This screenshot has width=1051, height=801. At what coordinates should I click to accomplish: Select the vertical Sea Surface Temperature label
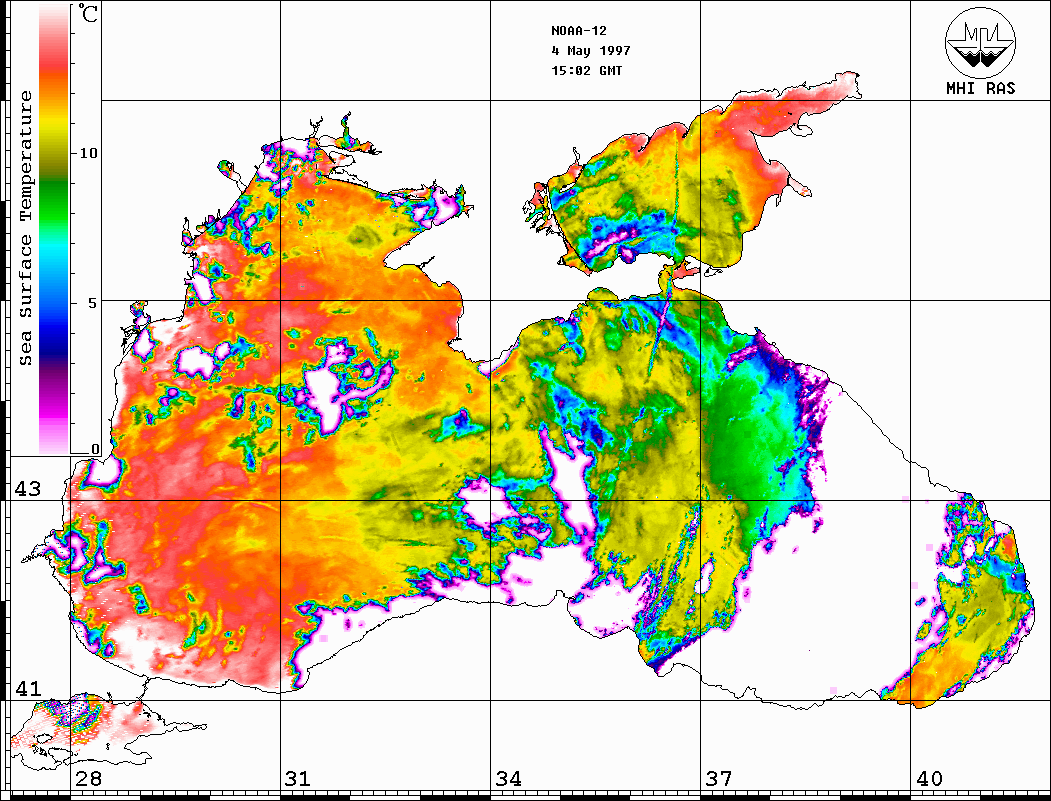click(27, 228)
